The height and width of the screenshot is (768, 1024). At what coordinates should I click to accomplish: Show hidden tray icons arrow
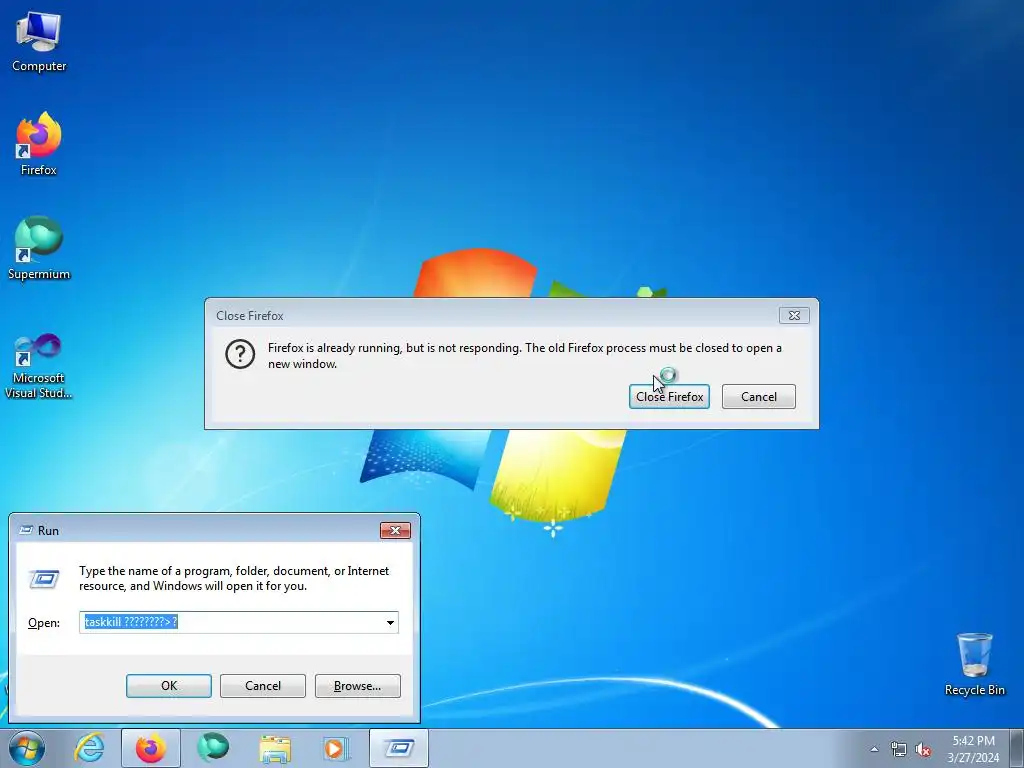click(874, 749)
